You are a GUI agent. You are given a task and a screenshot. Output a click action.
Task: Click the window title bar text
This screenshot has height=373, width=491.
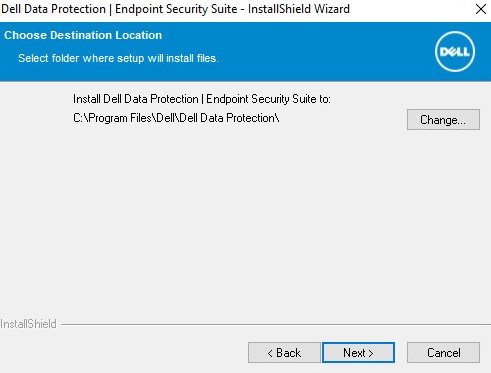coord(175,9)
